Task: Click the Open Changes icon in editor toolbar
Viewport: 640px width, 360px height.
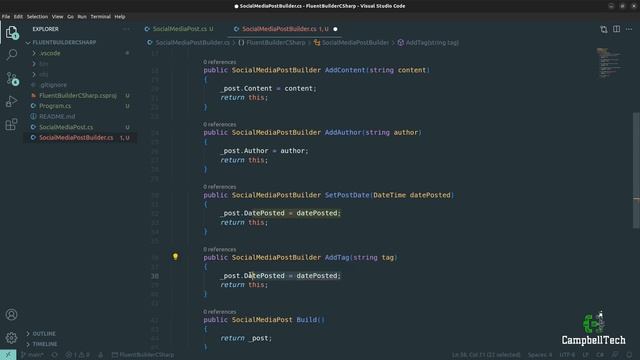Action: (604, 29)
